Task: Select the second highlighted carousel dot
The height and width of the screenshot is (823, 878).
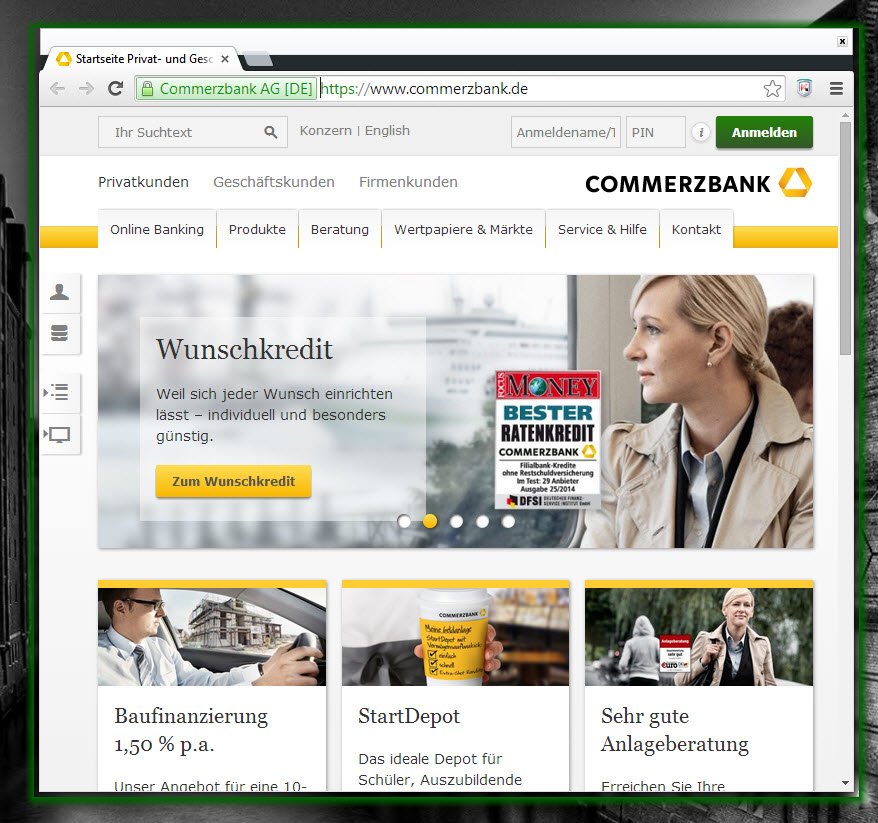Action: tap(430, 521)
